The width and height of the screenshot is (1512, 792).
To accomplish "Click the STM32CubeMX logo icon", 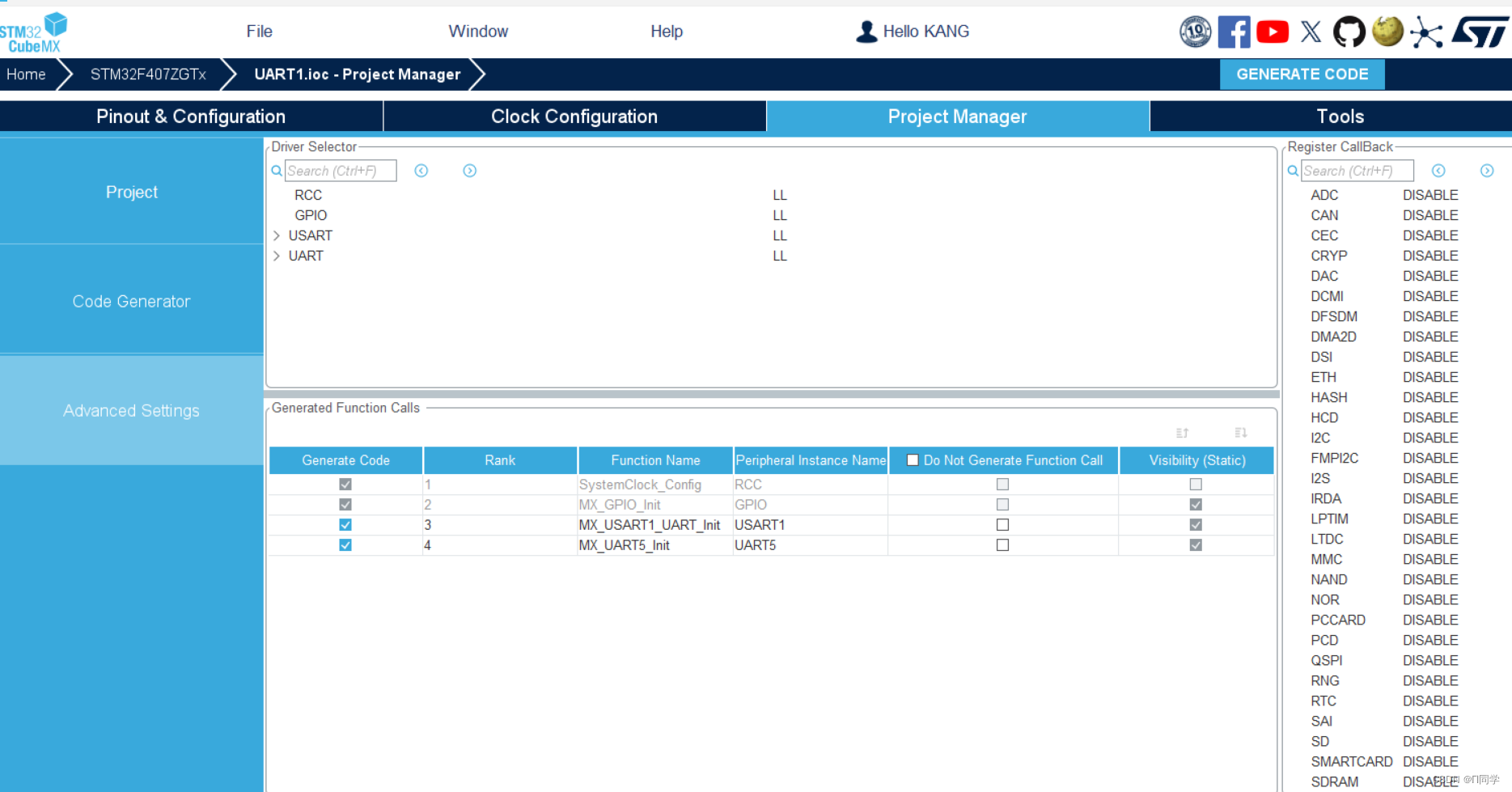I will pos(33,32).
